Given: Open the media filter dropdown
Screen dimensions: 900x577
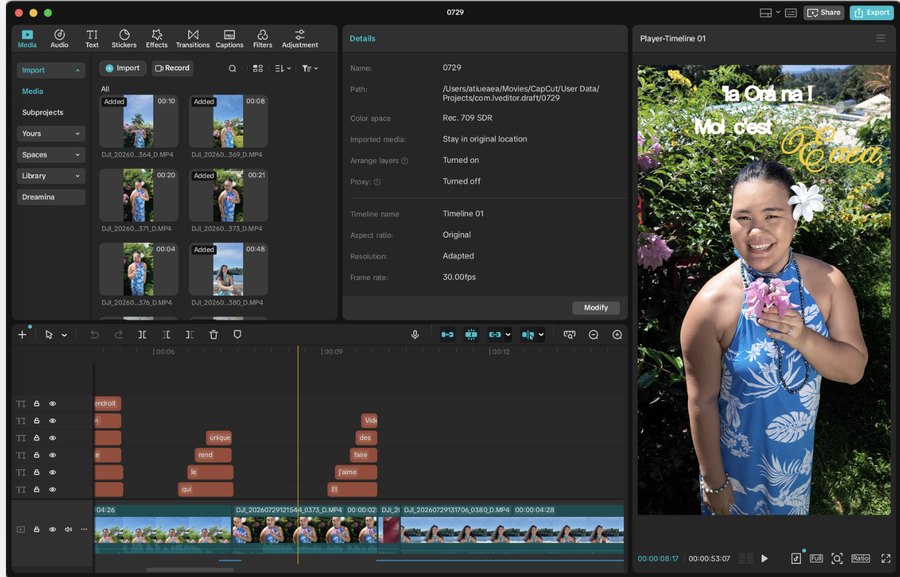Looking at the screenshot, I should click(310, 68).
